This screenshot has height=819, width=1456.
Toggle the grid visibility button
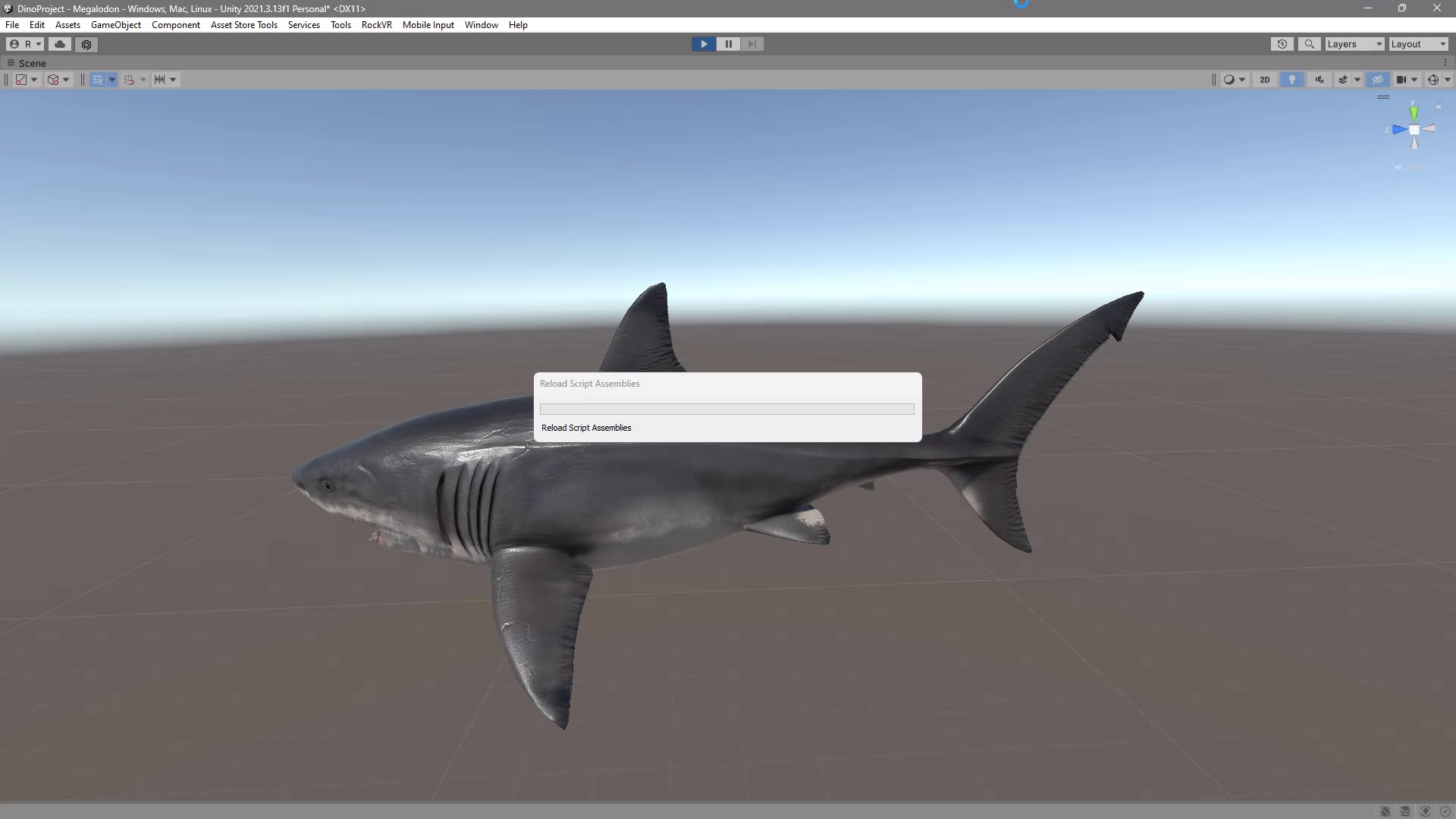click(x=98, y=80)
